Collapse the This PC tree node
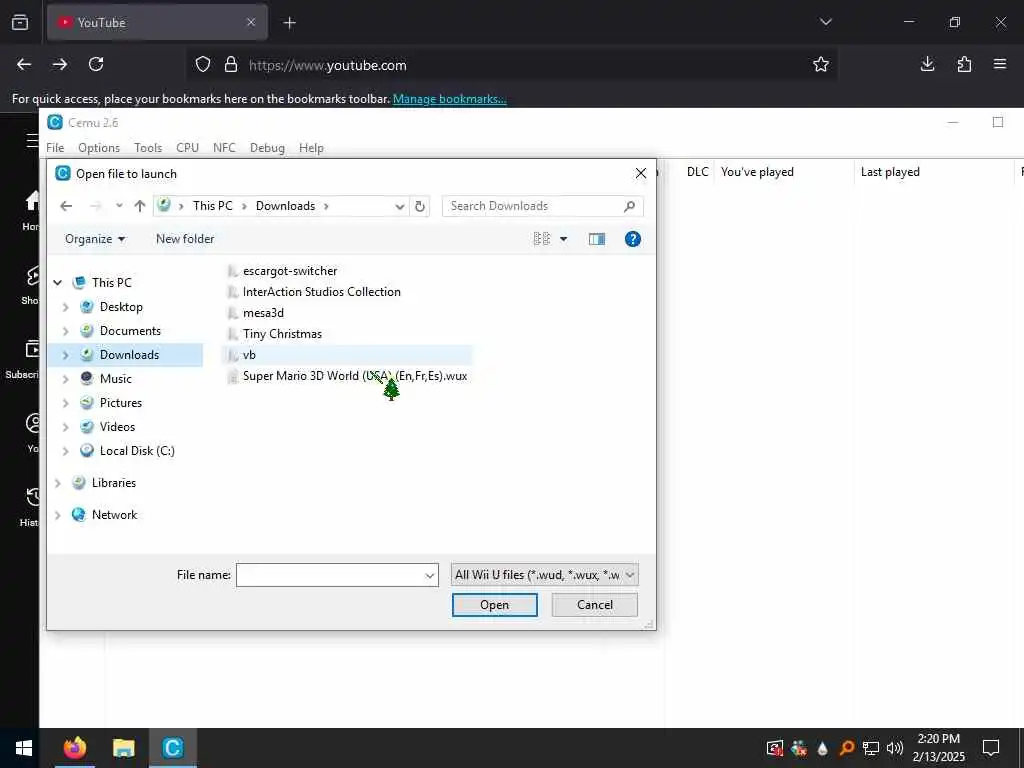This screenshot has width=1024, height=768. (57, 283)
